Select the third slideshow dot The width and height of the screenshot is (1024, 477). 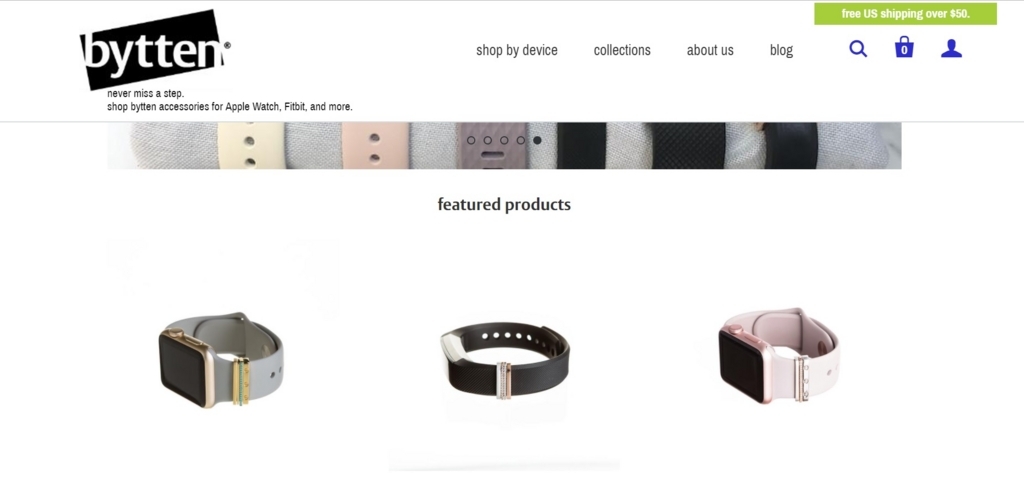504,140
